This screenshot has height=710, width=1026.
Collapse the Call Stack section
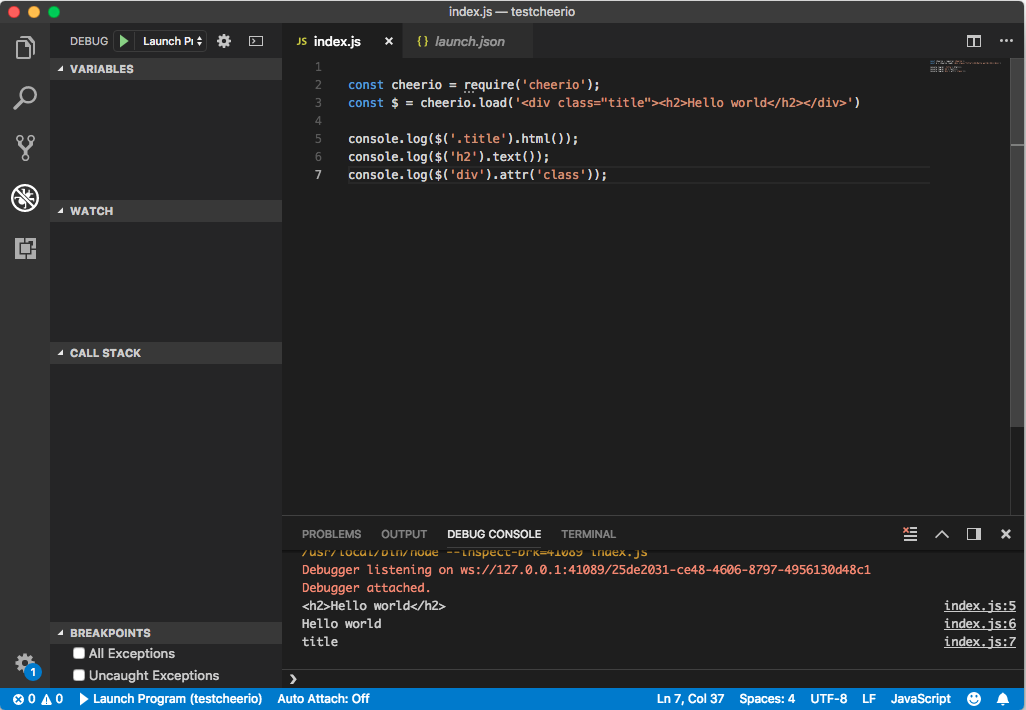pos(166,353)
